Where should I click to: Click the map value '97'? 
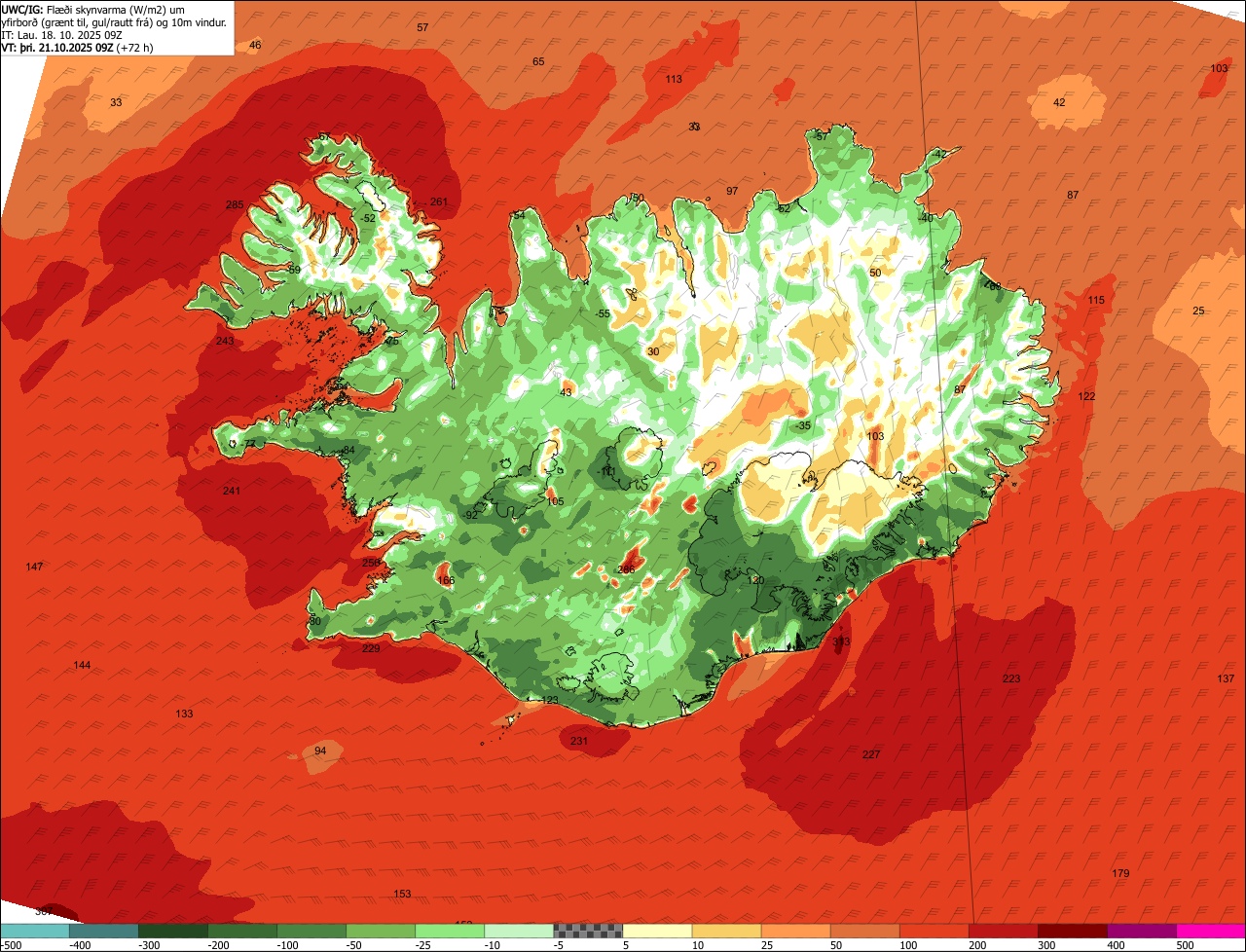pos(732,191)
